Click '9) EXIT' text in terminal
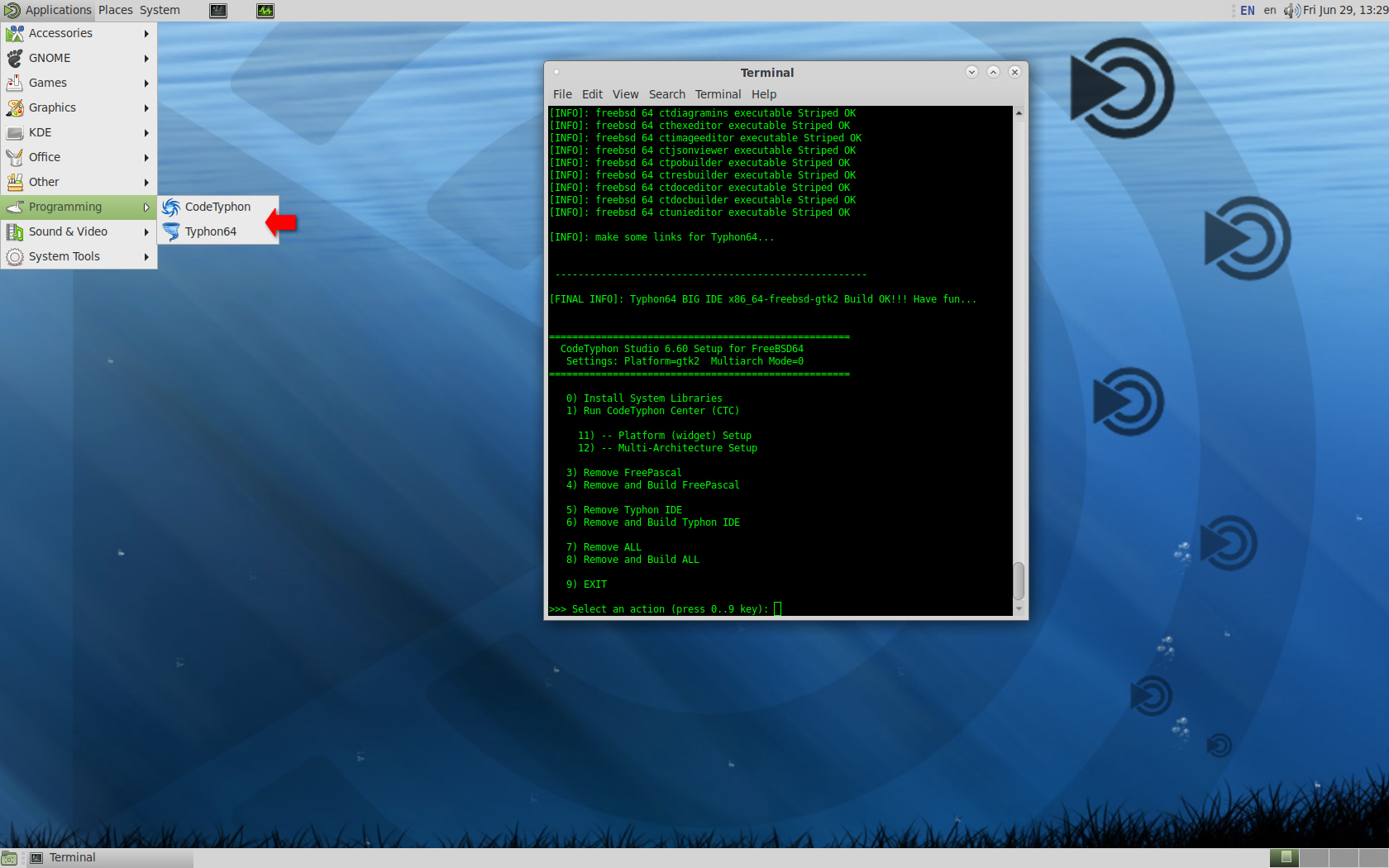 click(x=586, y=584)
